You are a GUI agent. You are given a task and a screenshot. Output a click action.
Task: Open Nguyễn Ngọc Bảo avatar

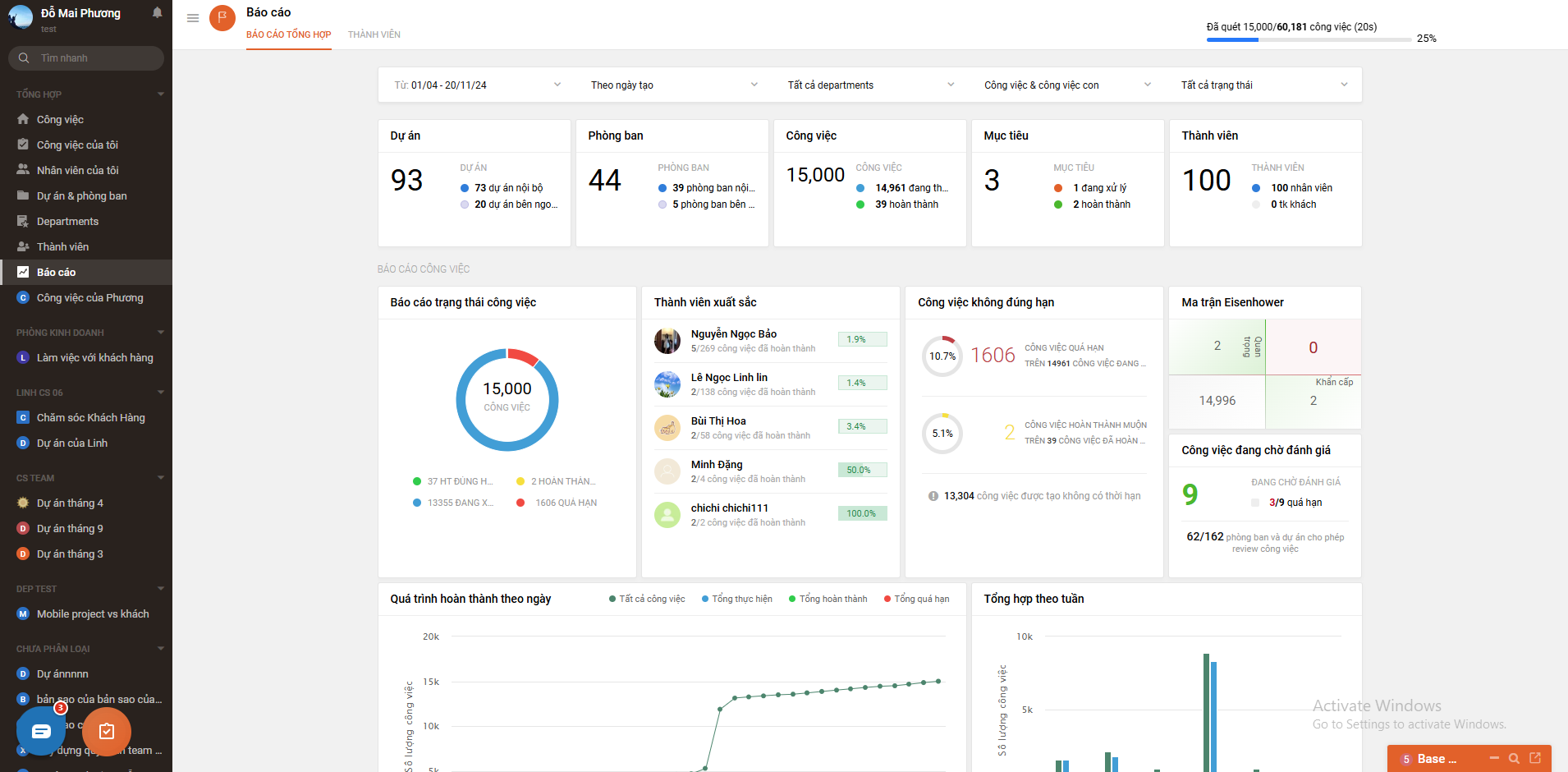tap(667, 341)
